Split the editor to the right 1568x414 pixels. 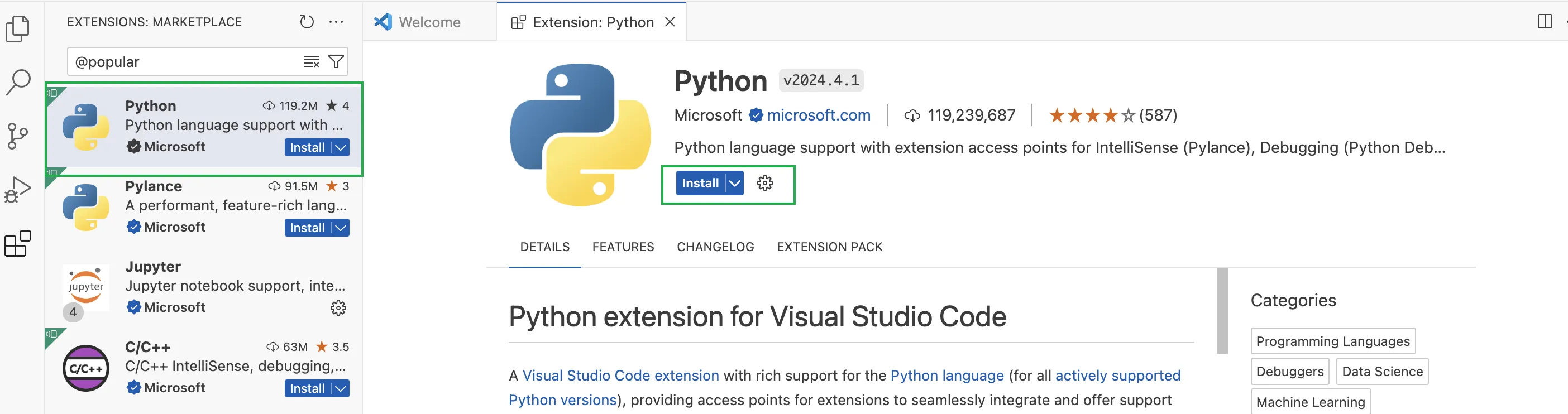[x=1544, y=22]
